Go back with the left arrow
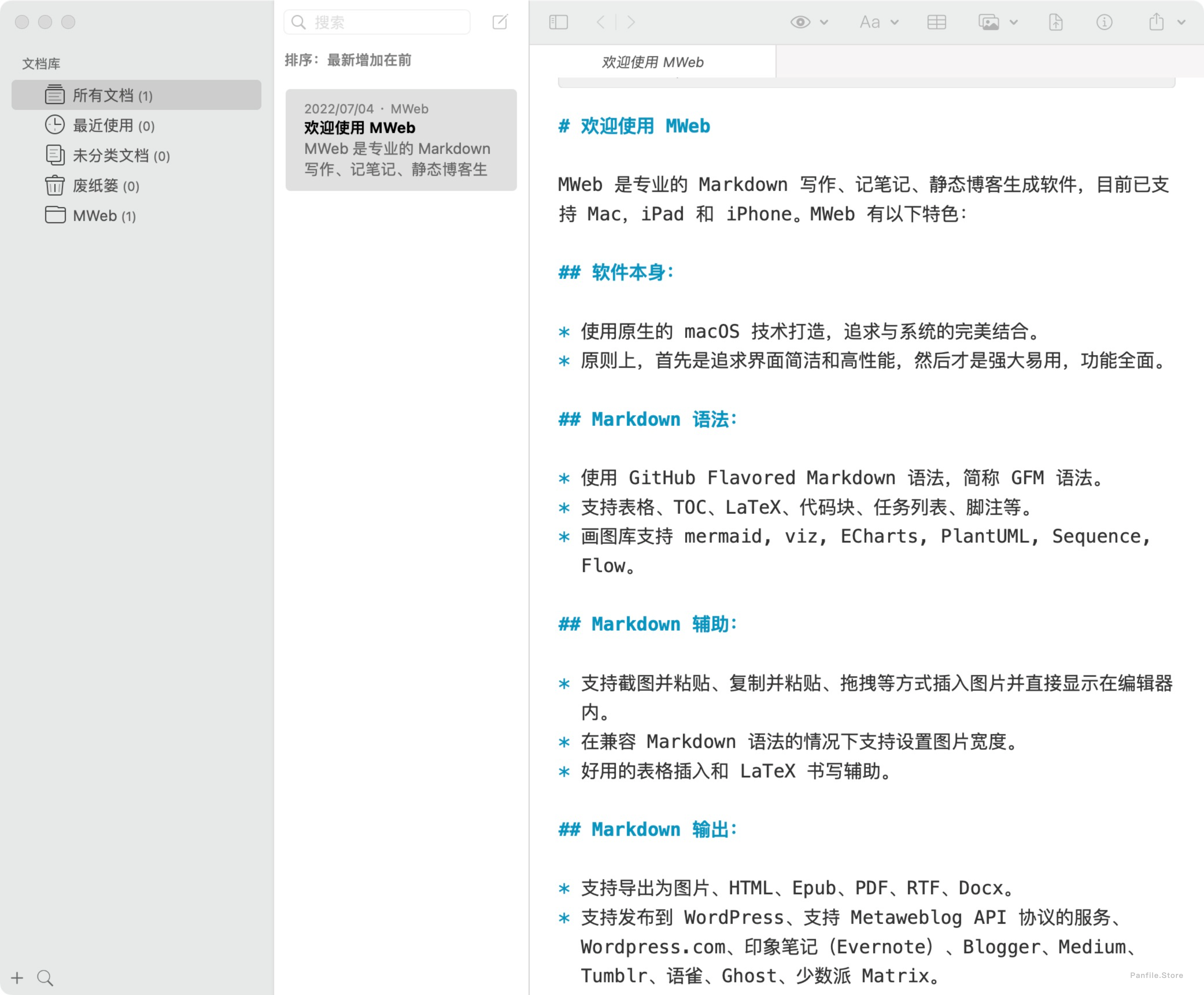Image resolution: width=1204 pixels, height=995 pixels. pos(600,22)
